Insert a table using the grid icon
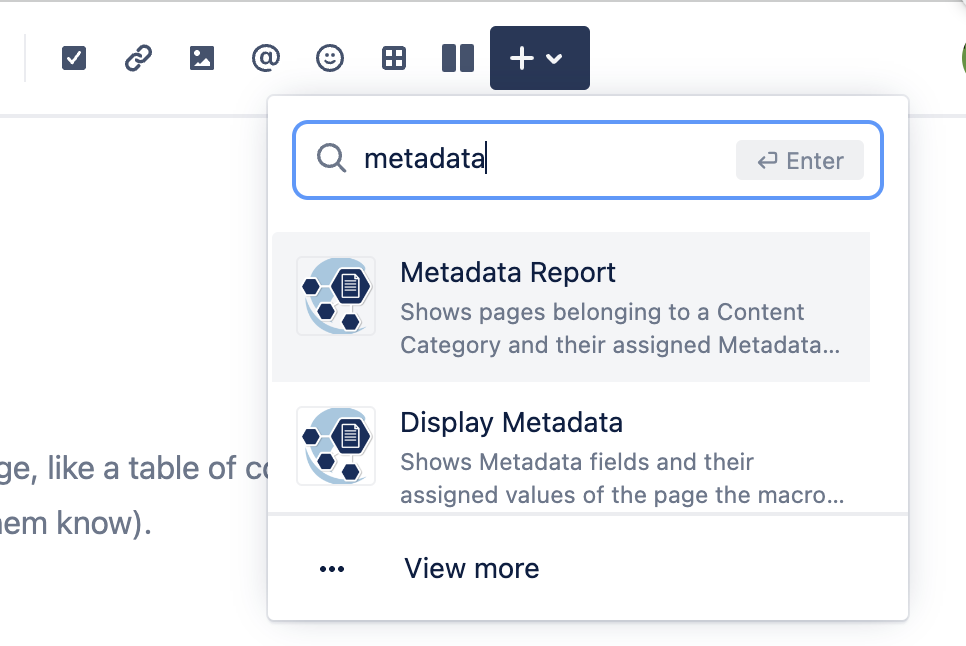Image resolution: width=966 pixels, height=646 pixels. coord(394,59)
